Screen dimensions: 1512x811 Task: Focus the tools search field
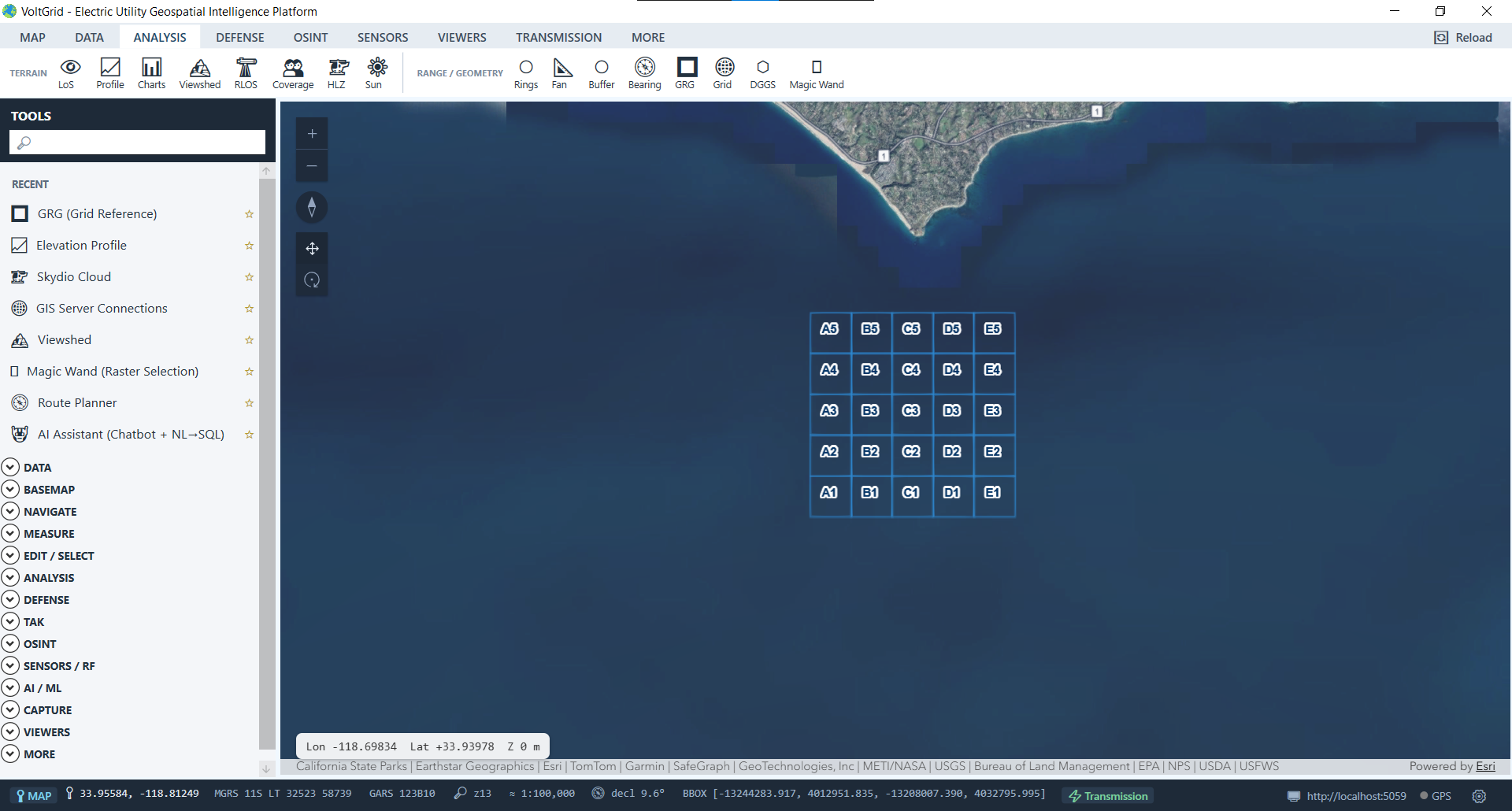point(137,143)
